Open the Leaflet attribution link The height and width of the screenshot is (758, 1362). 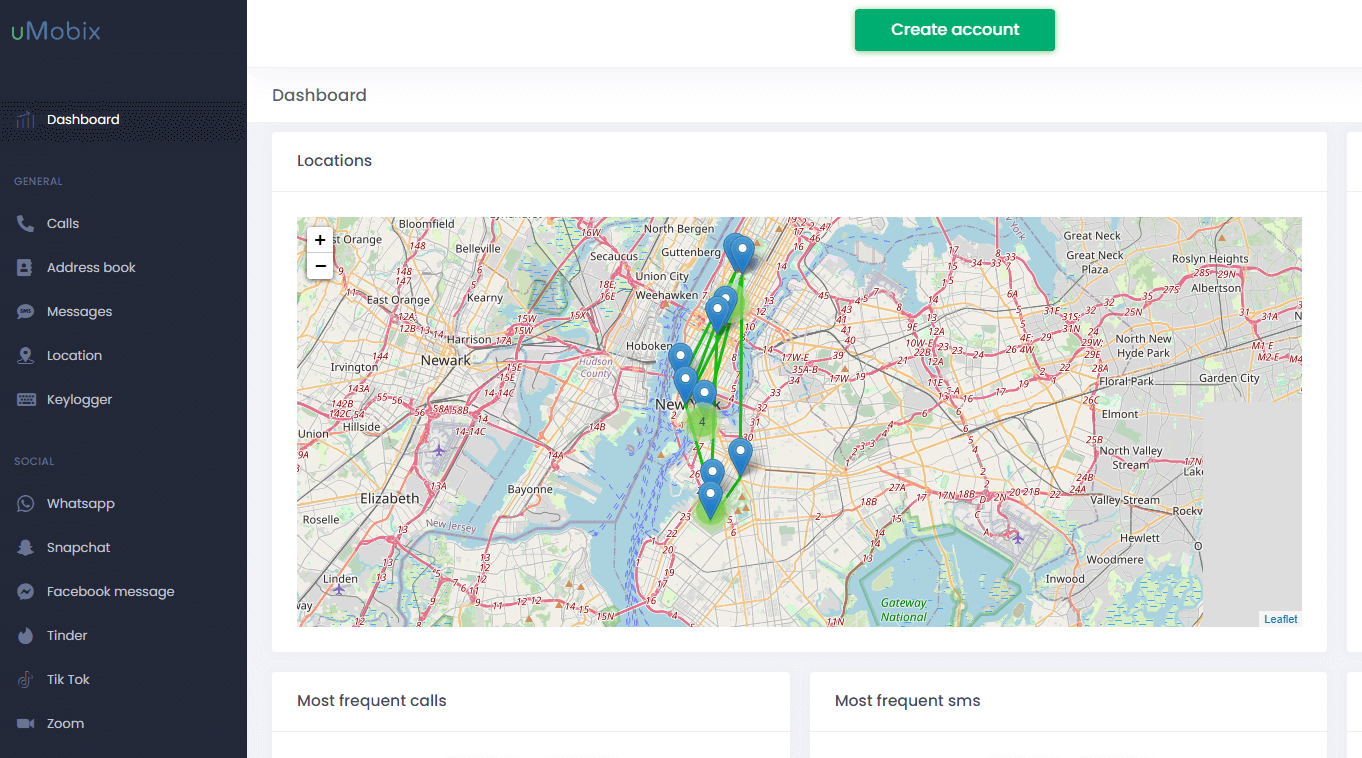(x=1280, y=619)
